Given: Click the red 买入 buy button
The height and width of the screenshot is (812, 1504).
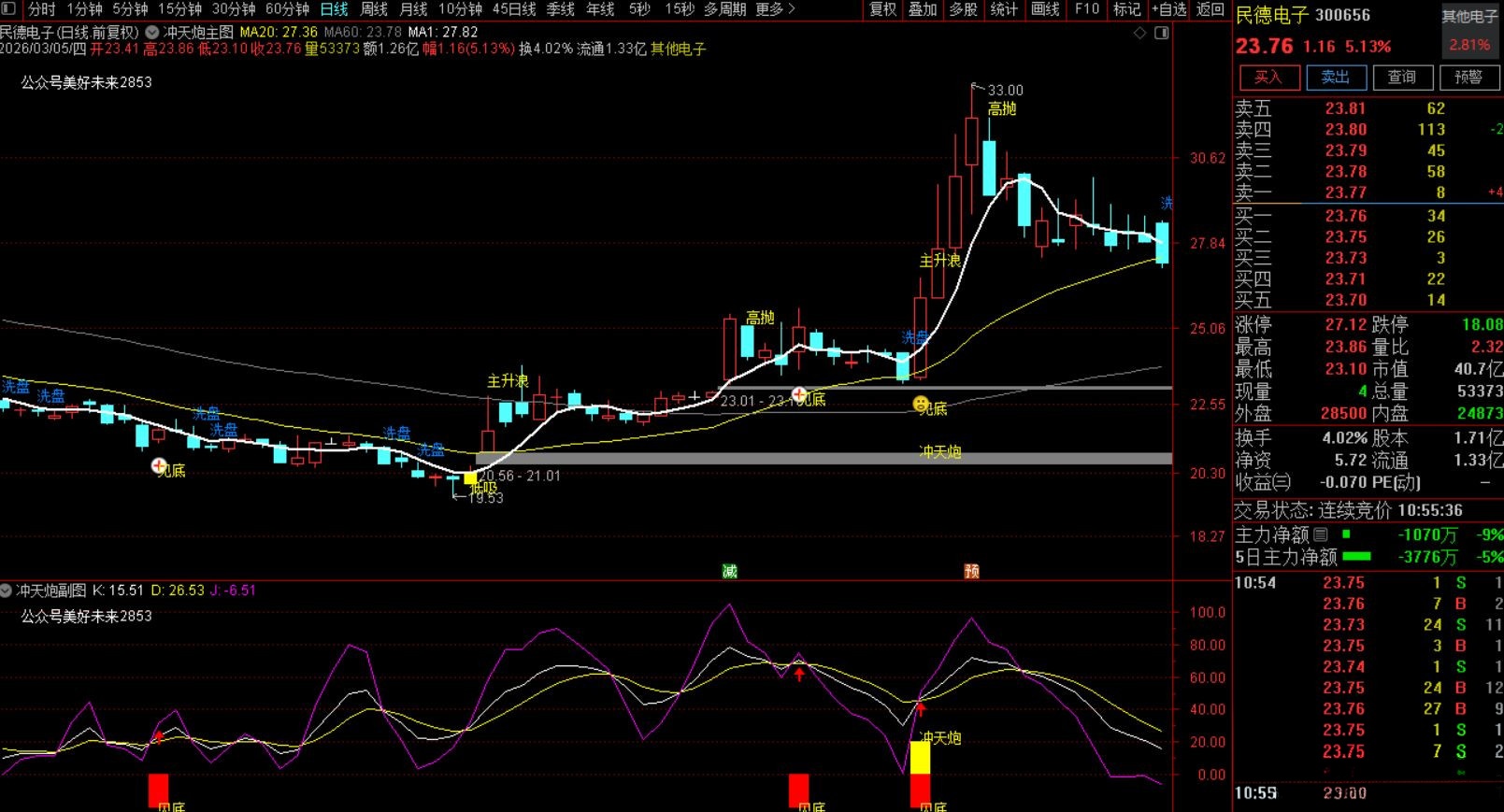Looking at the screenshot, I should point(1268,77).
